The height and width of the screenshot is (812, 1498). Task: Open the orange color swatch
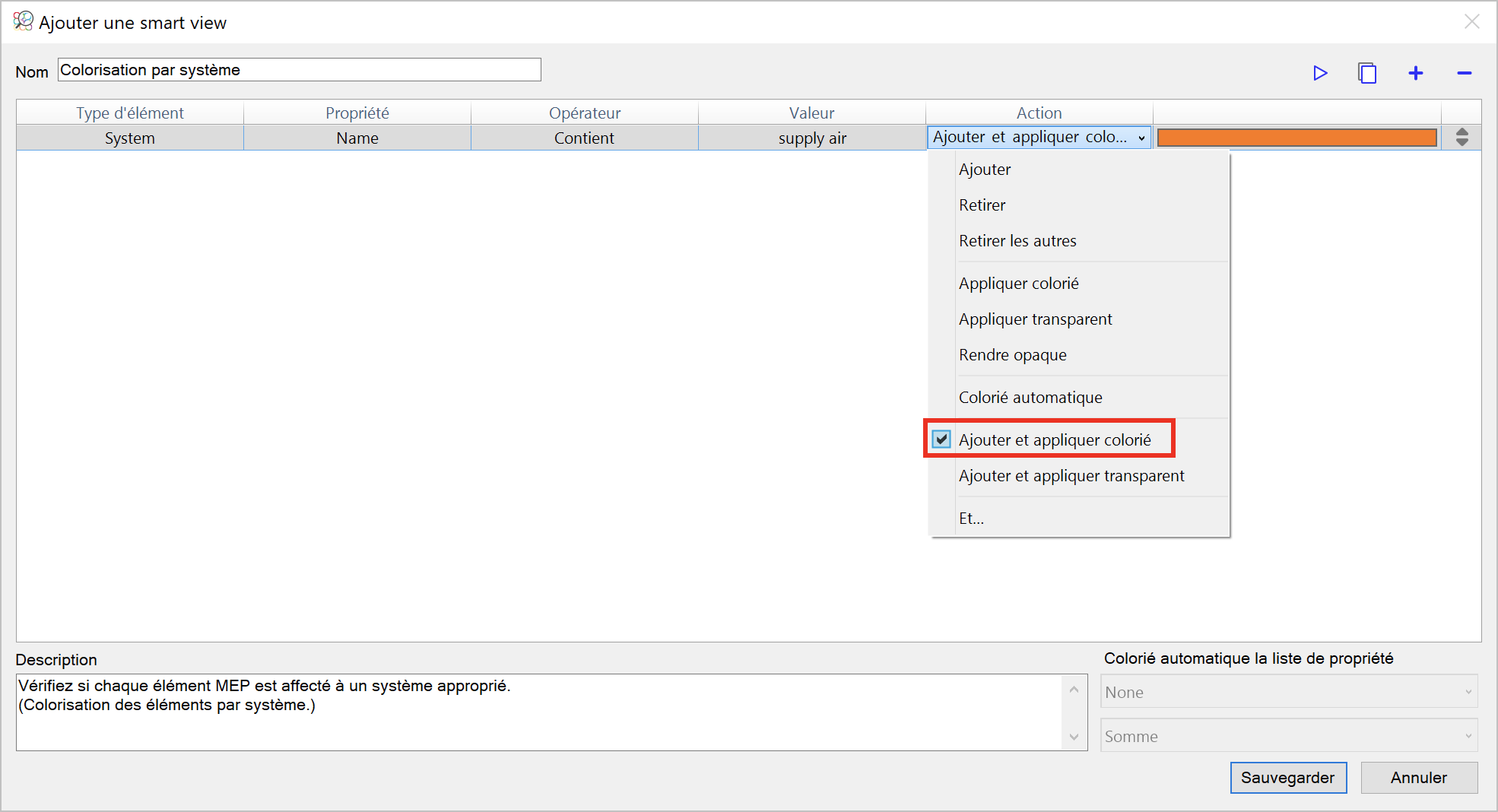click(x=1296, y=138)
